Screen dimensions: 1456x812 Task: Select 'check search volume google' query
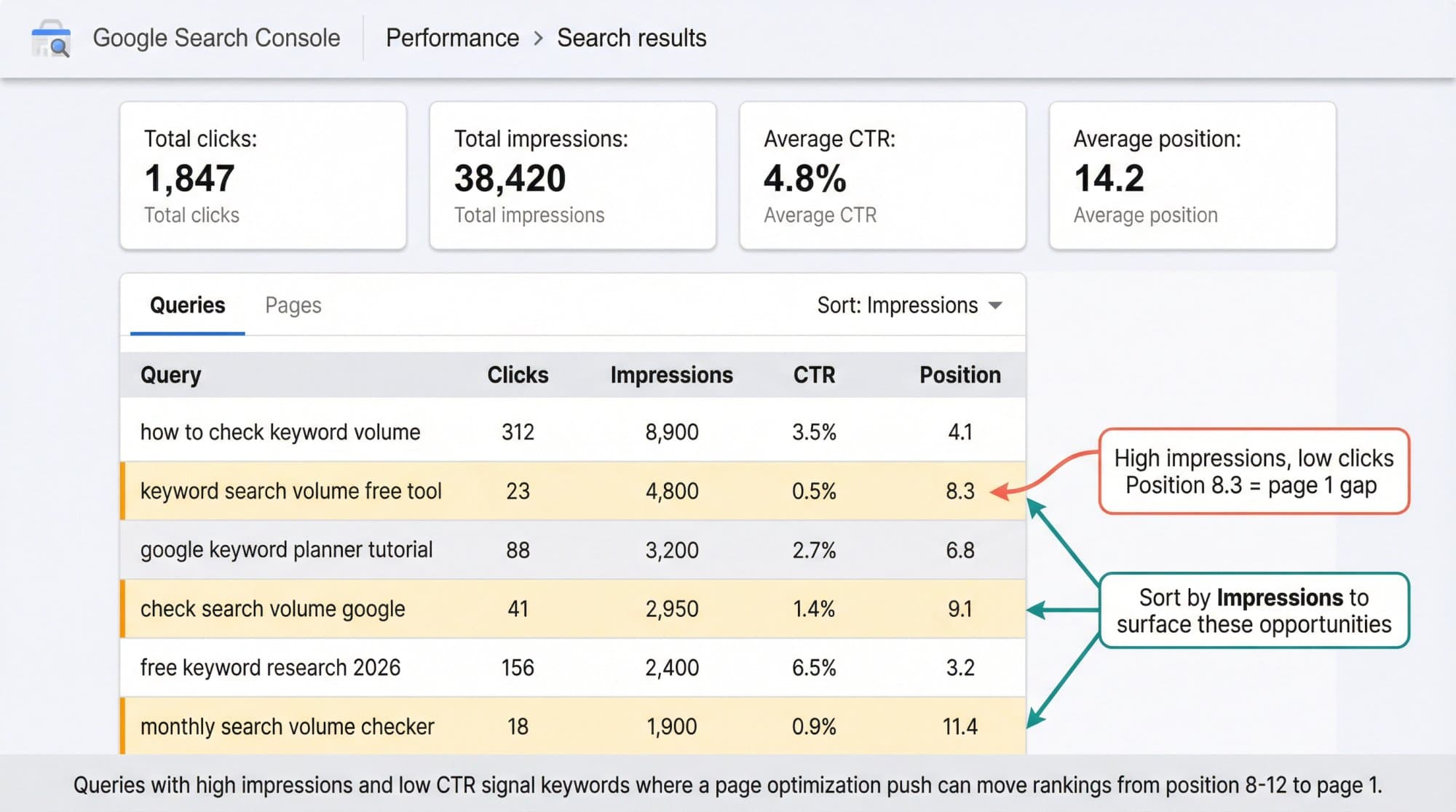click(272, 609)
